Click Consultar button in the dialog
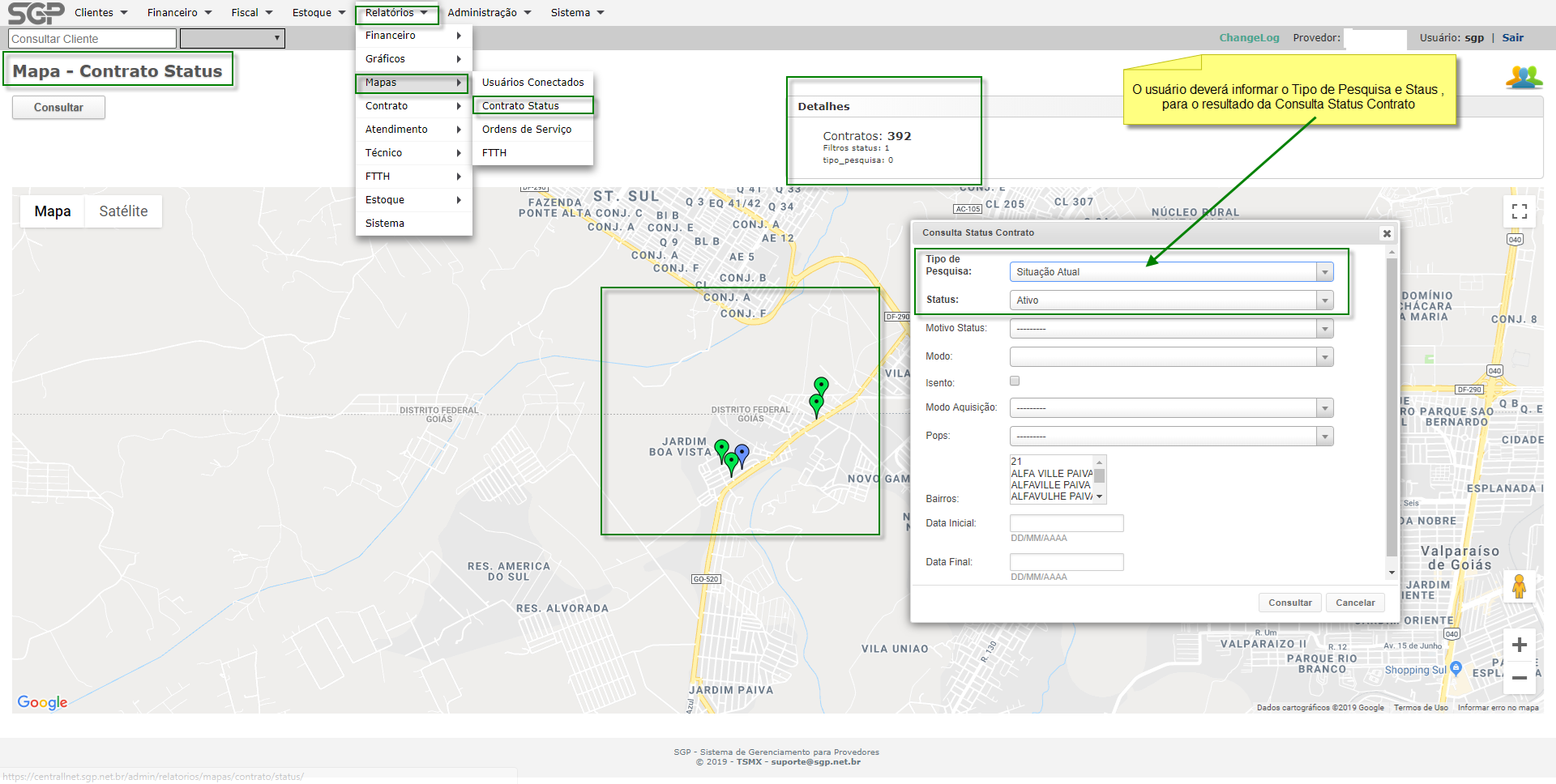The image size is (1556, 784). (1289, 603)
